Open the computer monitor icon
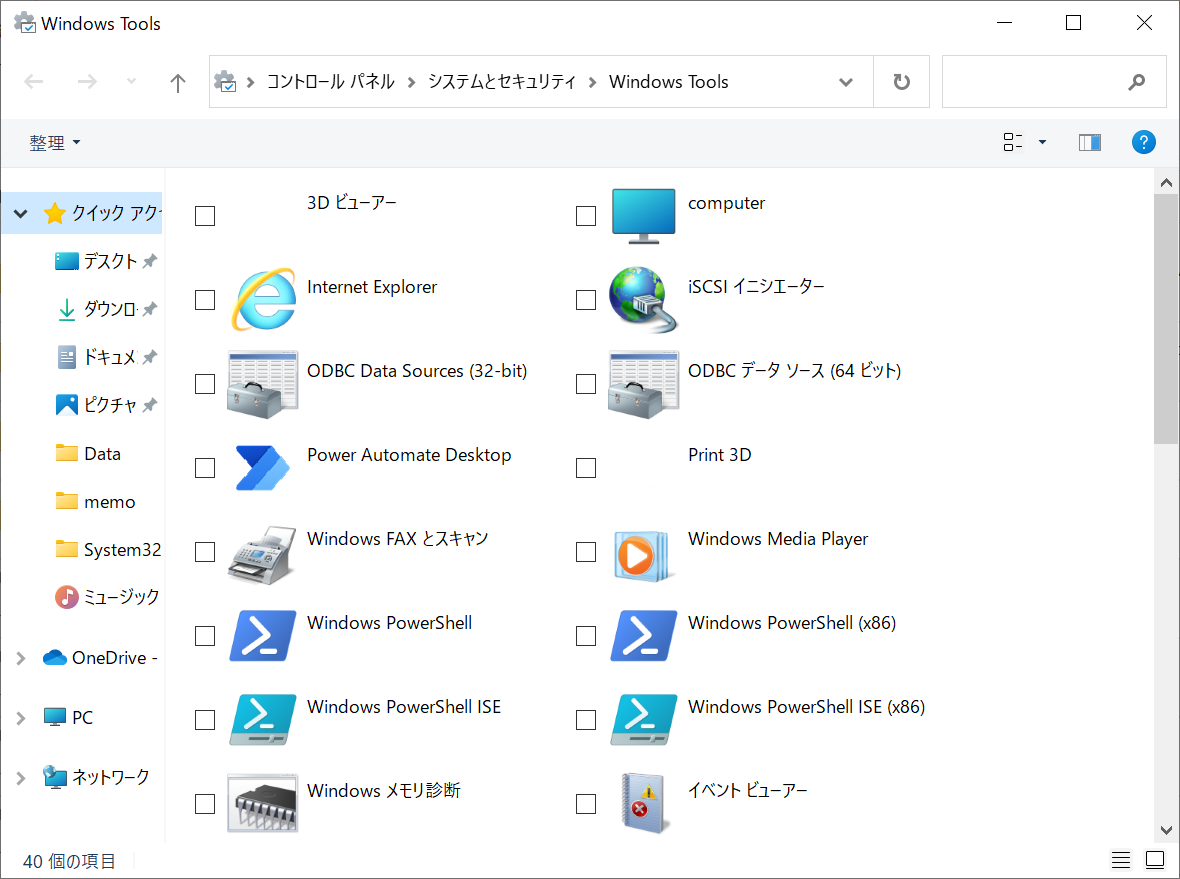The image size is (1180, 879). coord(643,216)
